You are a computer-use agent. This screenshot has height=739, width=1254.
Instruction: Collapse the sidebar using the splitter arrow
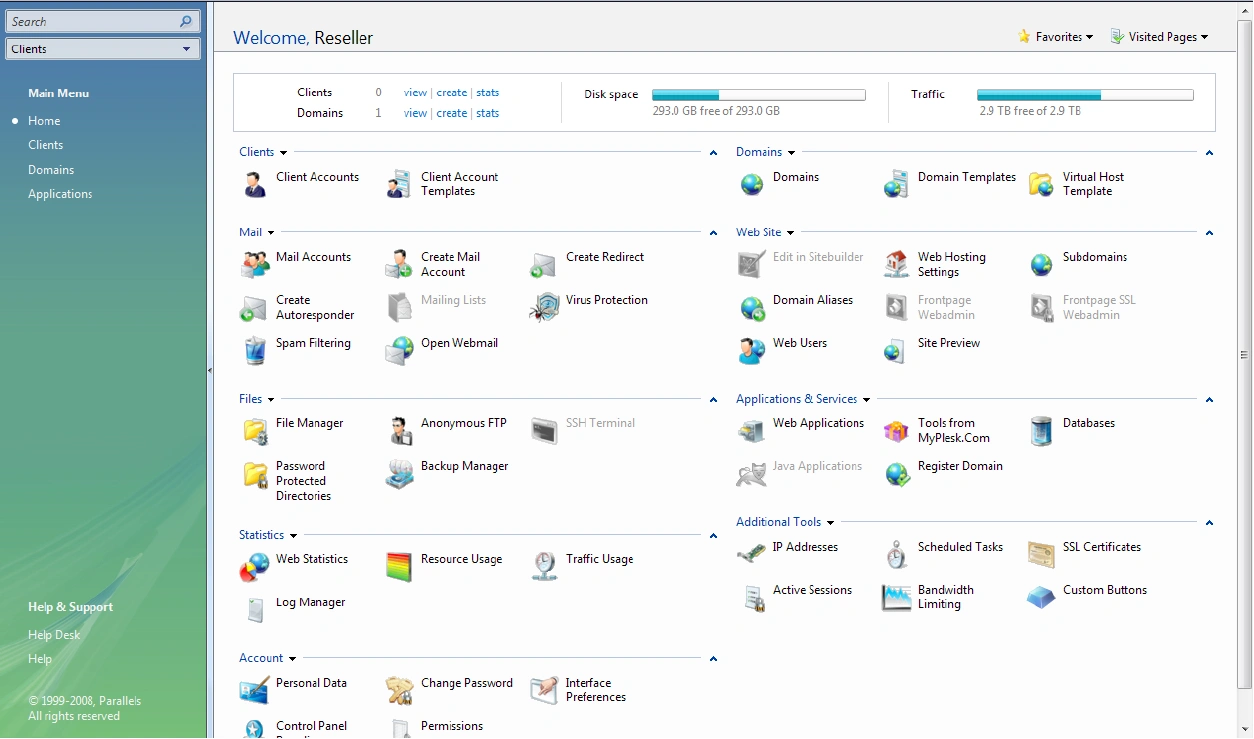pyautogui.click(x=210, y=370)
